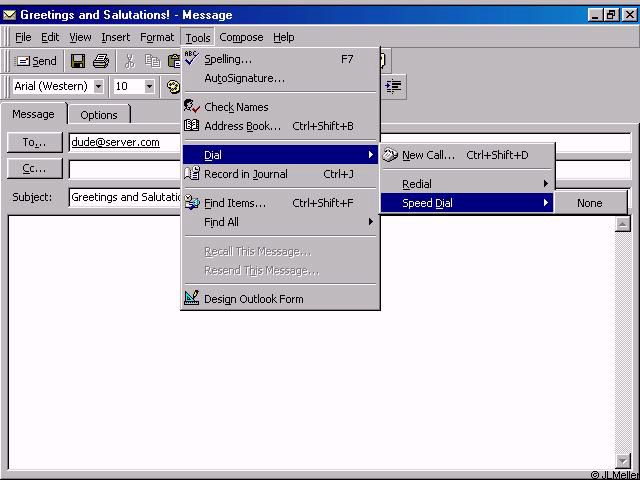The height and width of the screenshot is (480, 640).
Task: Click the increase indent icon
Action: click(x=393, y=86)
